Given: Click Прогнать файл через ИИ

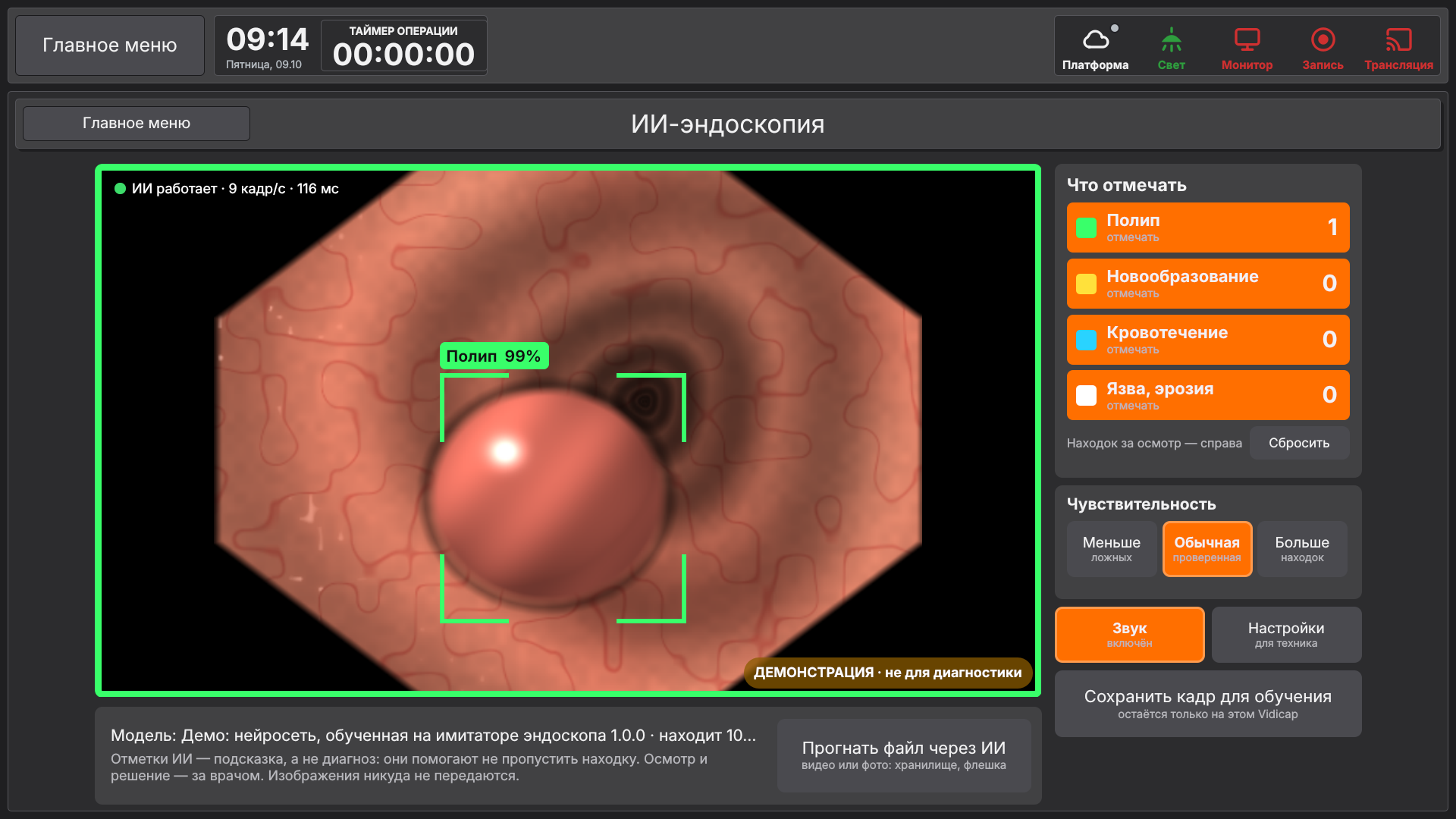Looking at the screenshot, I should 904,755.
